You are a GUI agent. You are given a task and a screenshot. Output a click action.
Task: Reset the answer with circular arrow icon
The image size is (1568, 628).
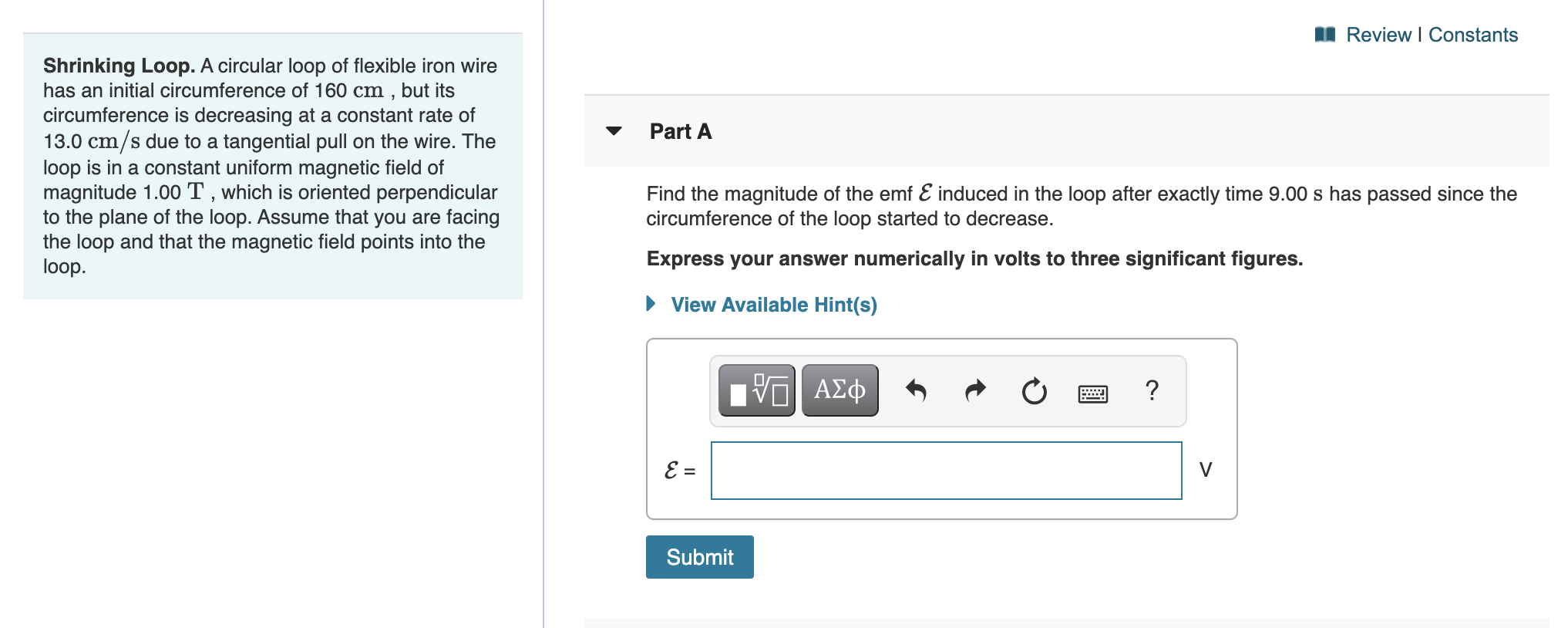click(1034, 391)
